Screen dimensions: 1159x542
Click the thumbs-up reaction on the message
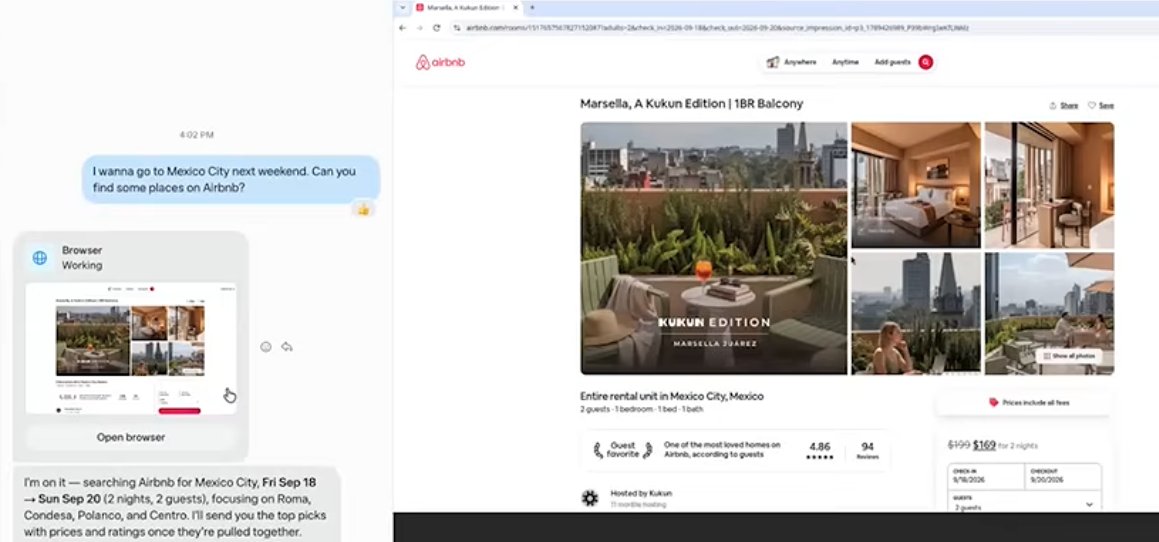[x=363, y=210]
